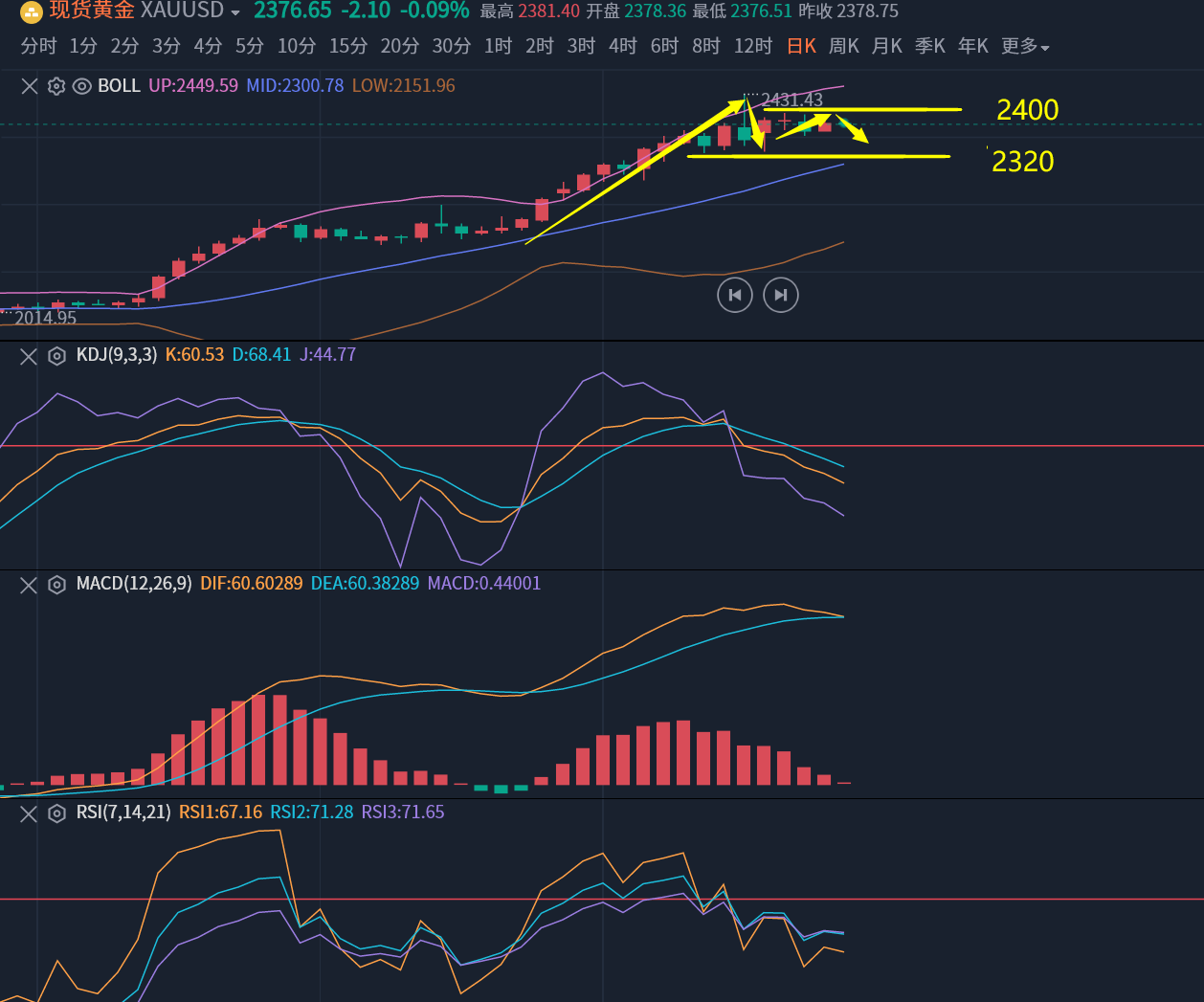
Task: Click the MACD:0.44001 value
Action: tap(484, 584)
